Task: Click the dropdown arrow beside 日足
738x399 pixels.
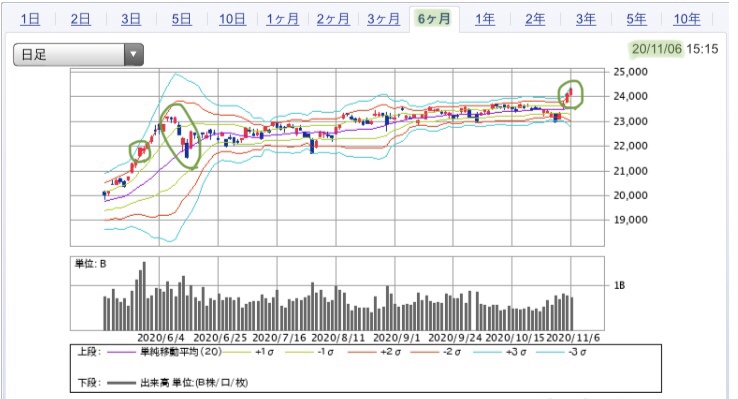Action: click(x=134, y=55)
